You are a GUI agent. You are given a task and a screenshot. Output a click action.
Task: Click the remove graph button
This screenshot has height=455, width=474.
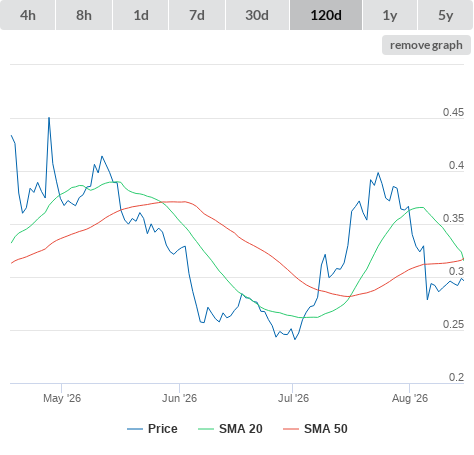click(426, 45)
